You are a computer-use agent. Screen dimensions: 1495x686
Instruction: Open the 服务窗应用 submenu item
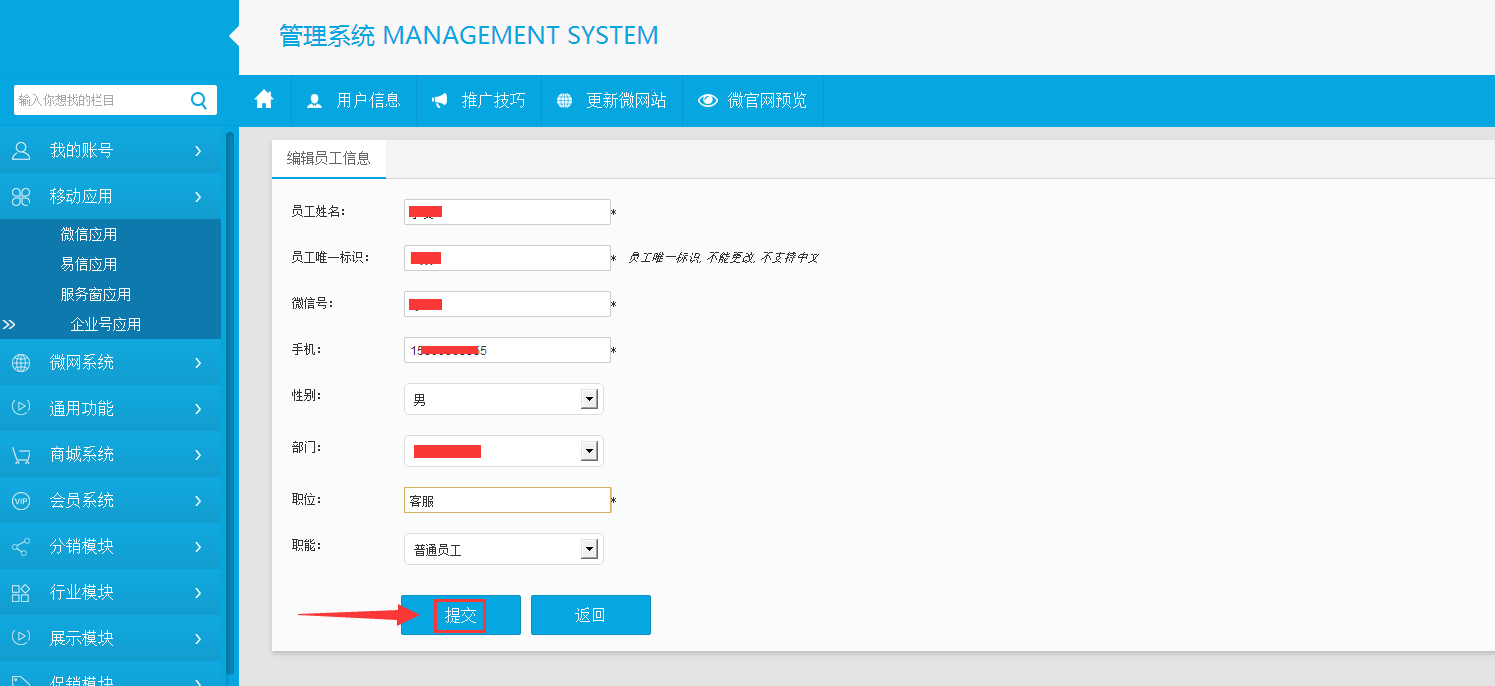pos(96,295)
